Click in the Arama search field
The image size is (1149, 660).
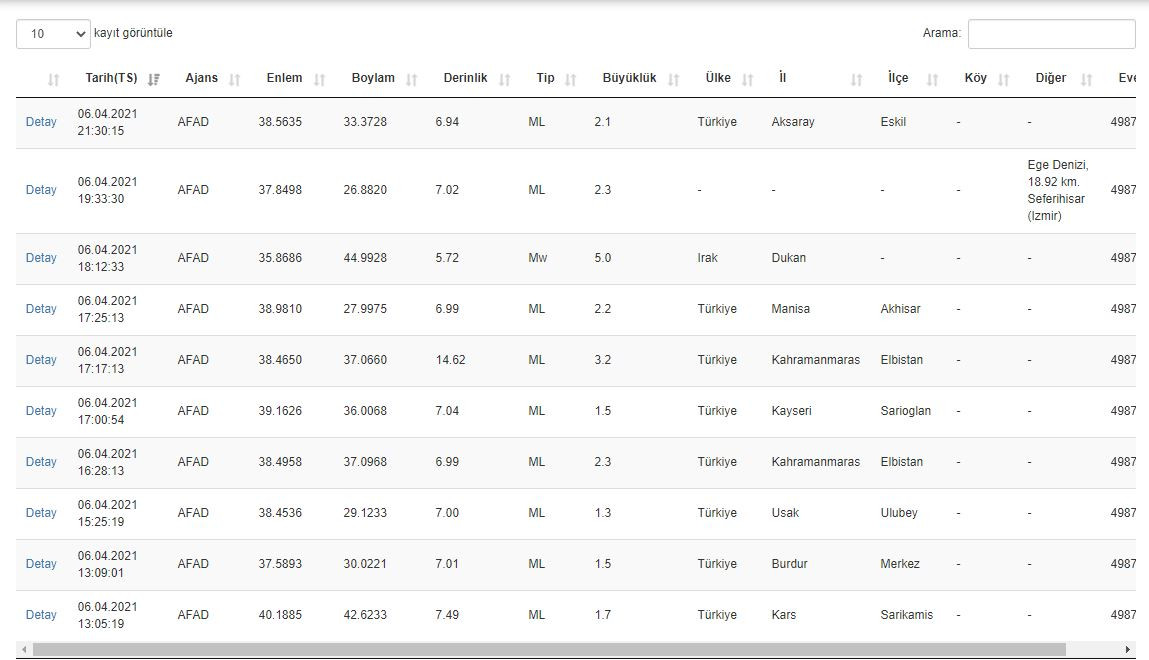point(1051,34)
